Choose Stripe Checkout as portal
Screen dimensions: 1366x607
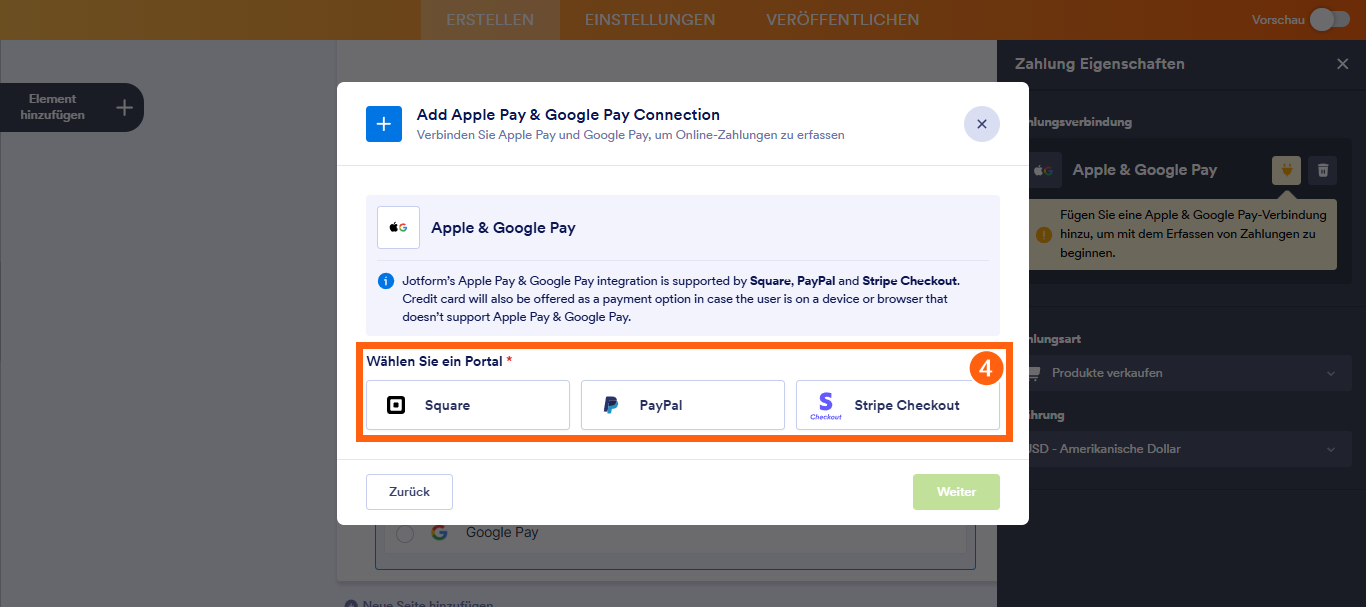tap(898, 405)
